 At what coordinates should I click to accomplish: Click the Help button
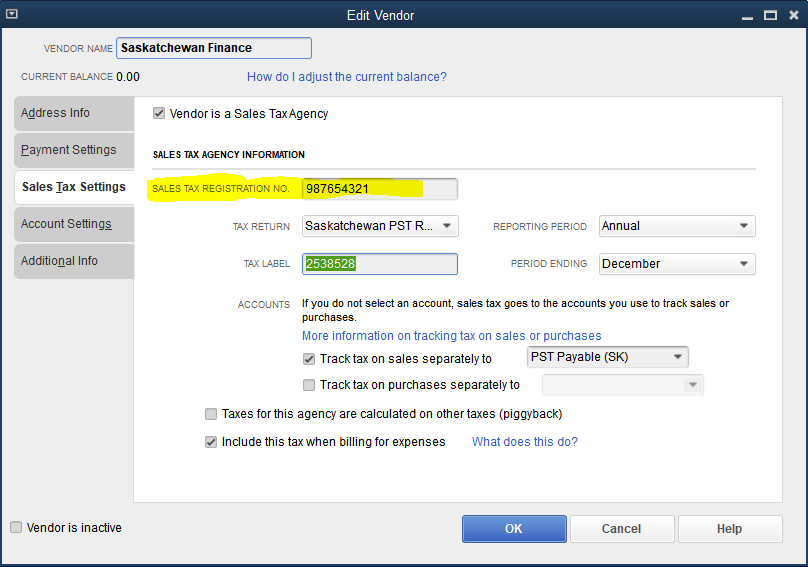pos(730,529)
